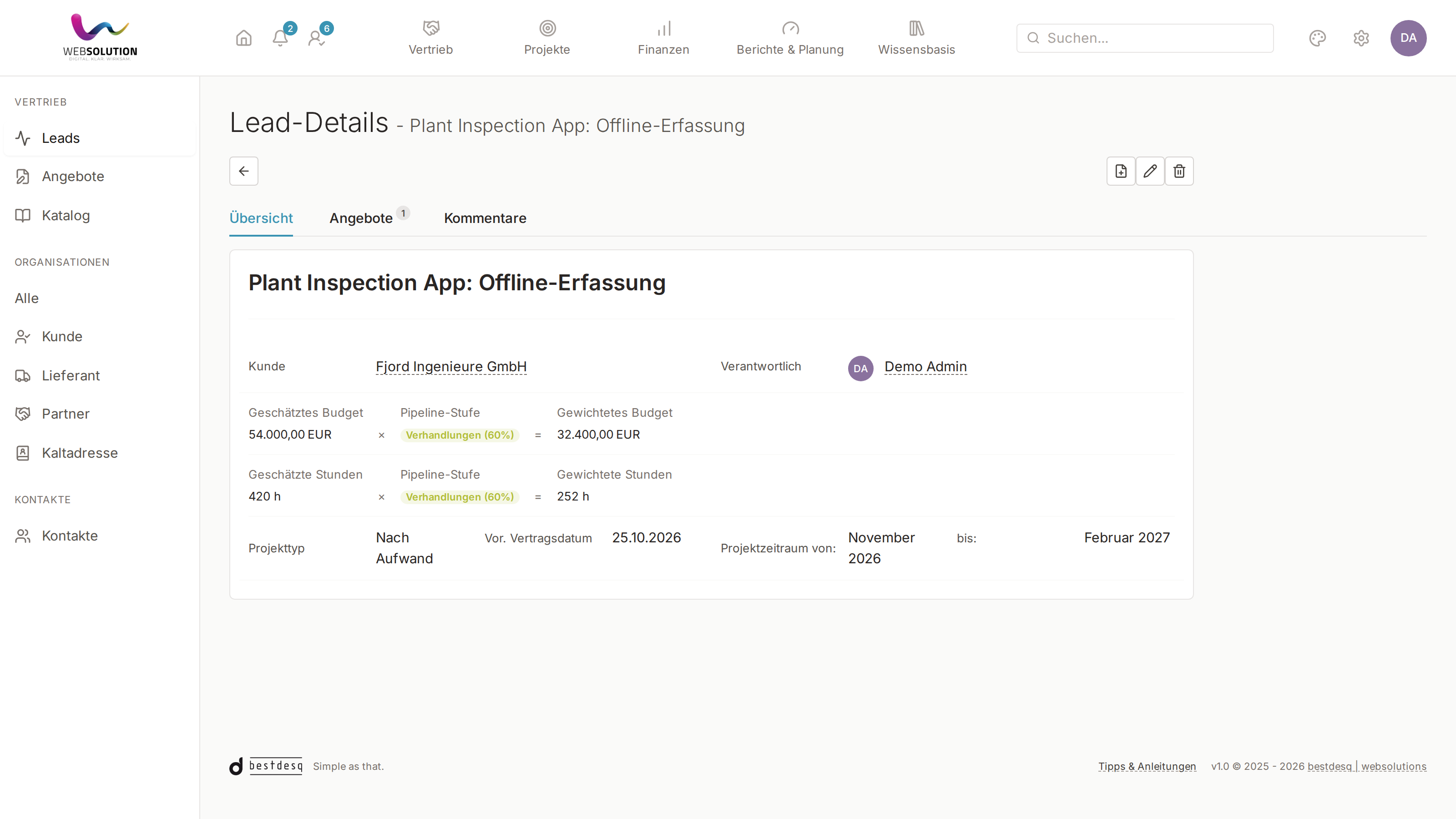Viewport: 1456px width, 819px height.
Task: Edit the lead with pencil icon
Action: (x=1150, y=171)
